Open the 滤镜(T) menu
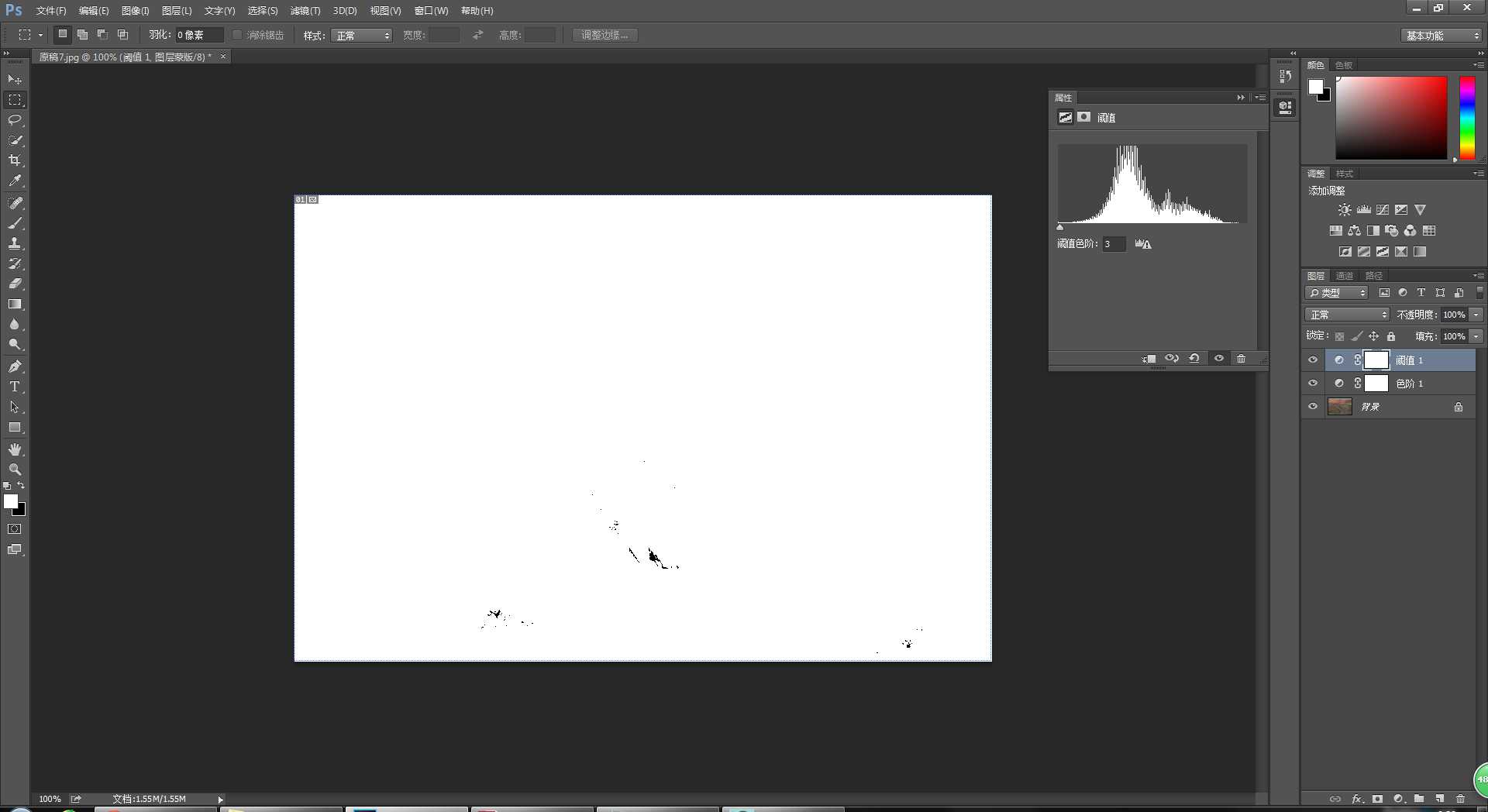The width and height of the screenshot is (1488, 812). (x=305, y=11)
